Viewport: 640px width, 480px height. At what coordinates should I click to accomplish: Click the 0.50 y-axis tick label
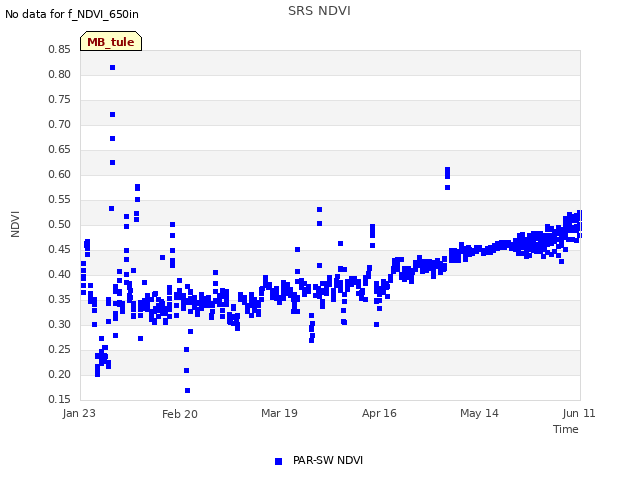59,224
